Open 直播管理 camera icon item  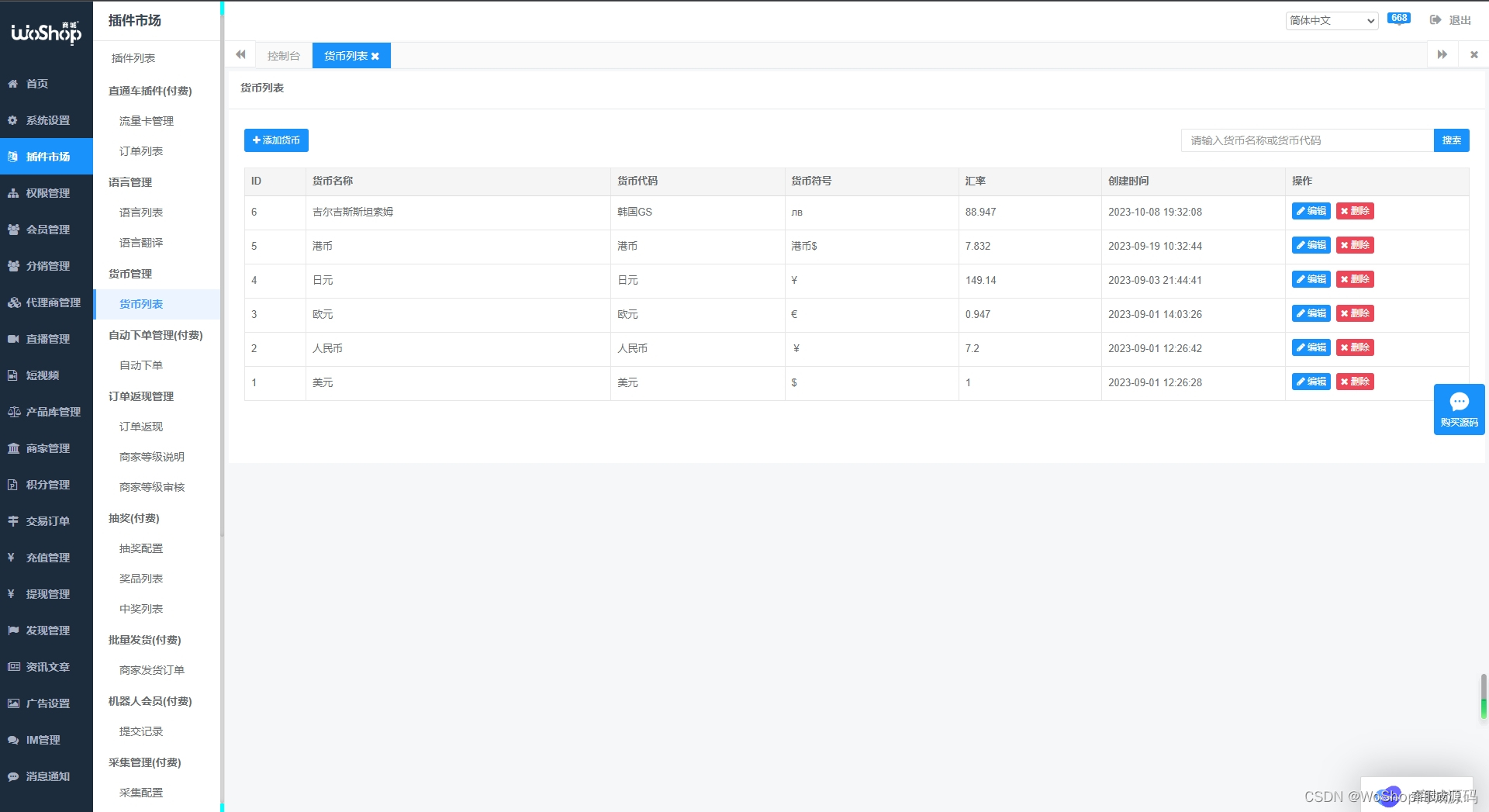pos(13,339)
